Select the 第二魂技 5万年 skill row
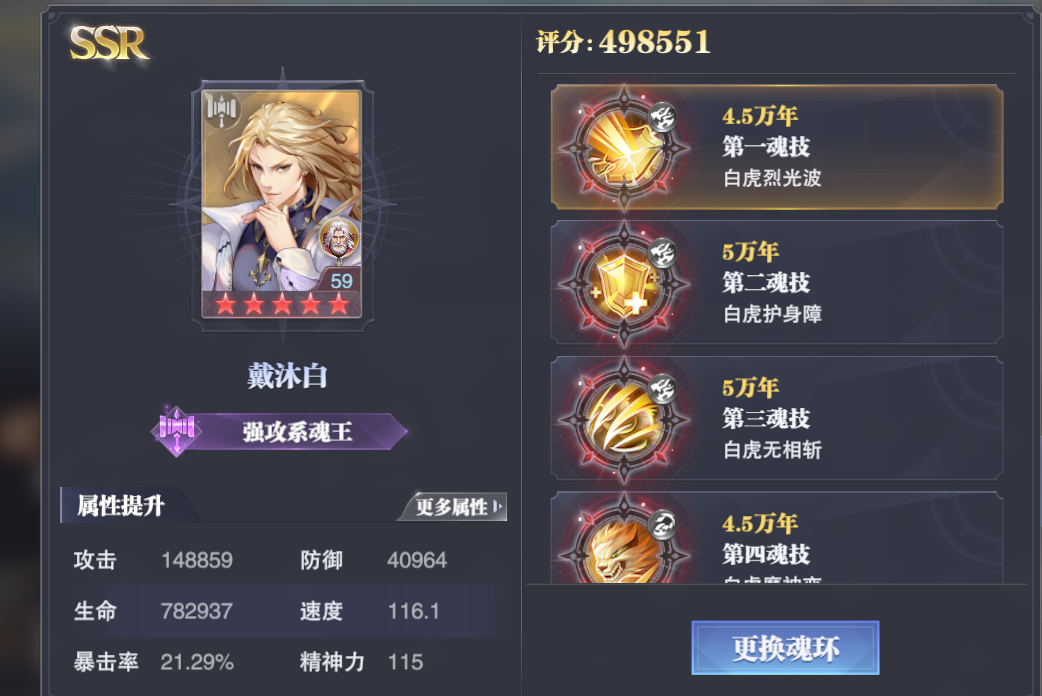 pos(777,283)
